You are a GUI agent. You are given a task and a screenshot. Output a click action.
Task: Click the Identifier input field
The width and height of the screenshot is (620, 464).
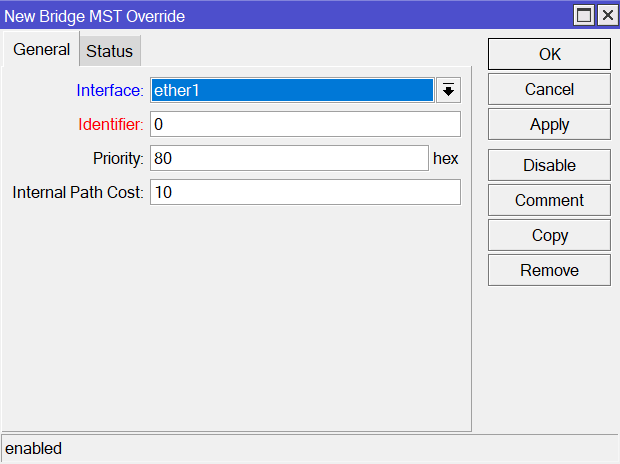click(305, 124)
